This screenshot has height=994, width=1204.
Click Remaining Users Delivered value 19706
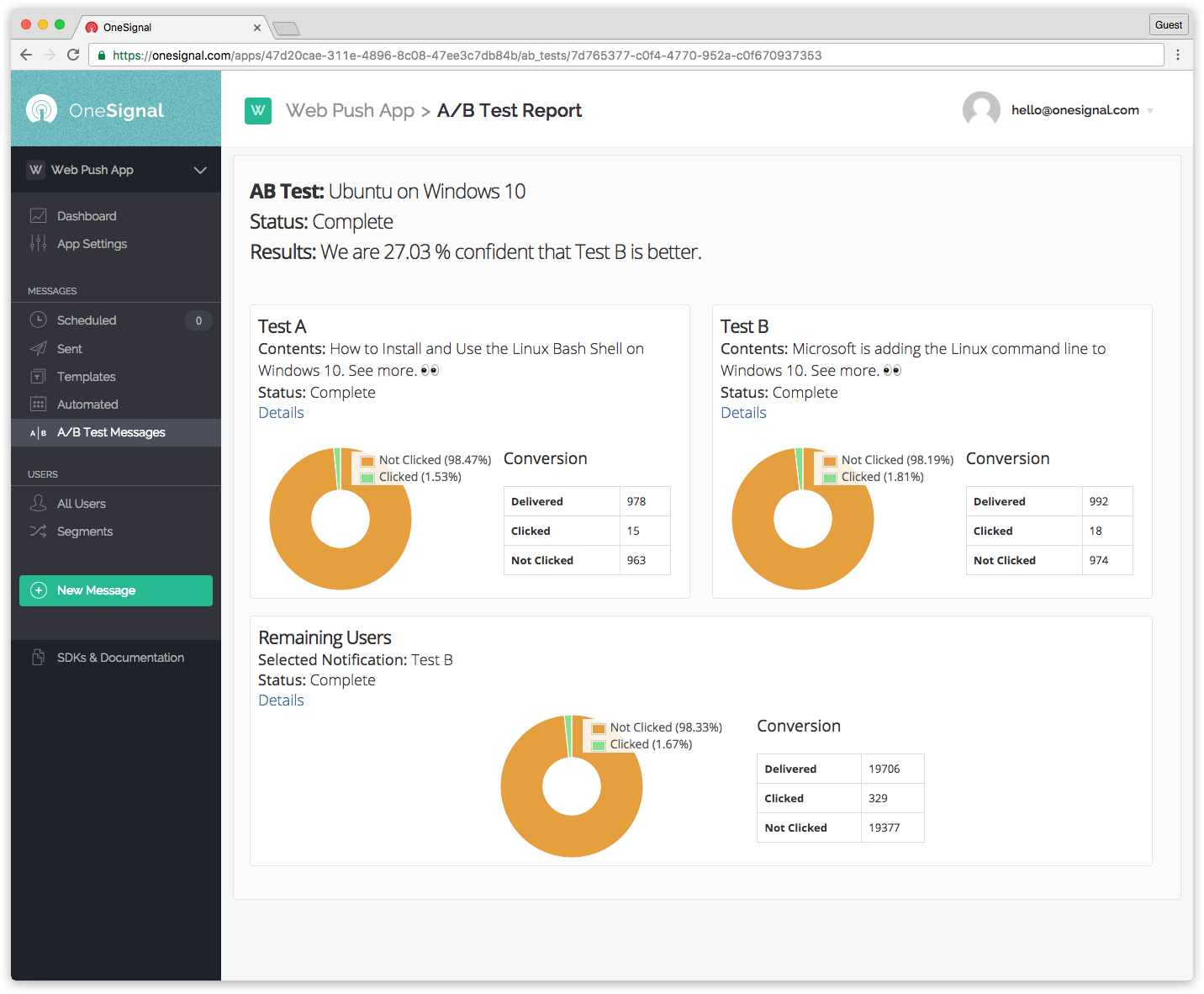[x=885, y=769]
